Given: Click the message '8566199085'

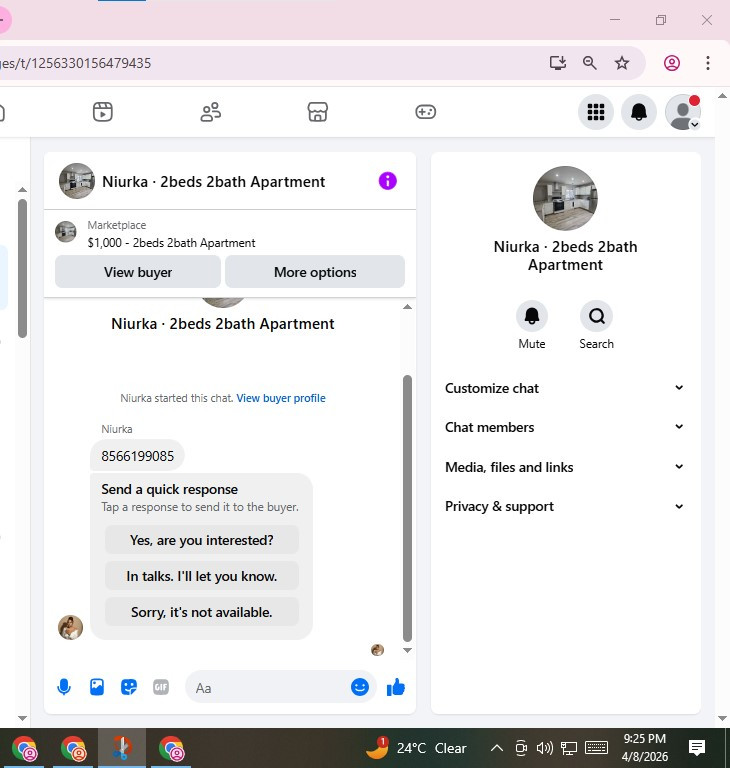Looking at the screenshot, I should tap(137, 456).
